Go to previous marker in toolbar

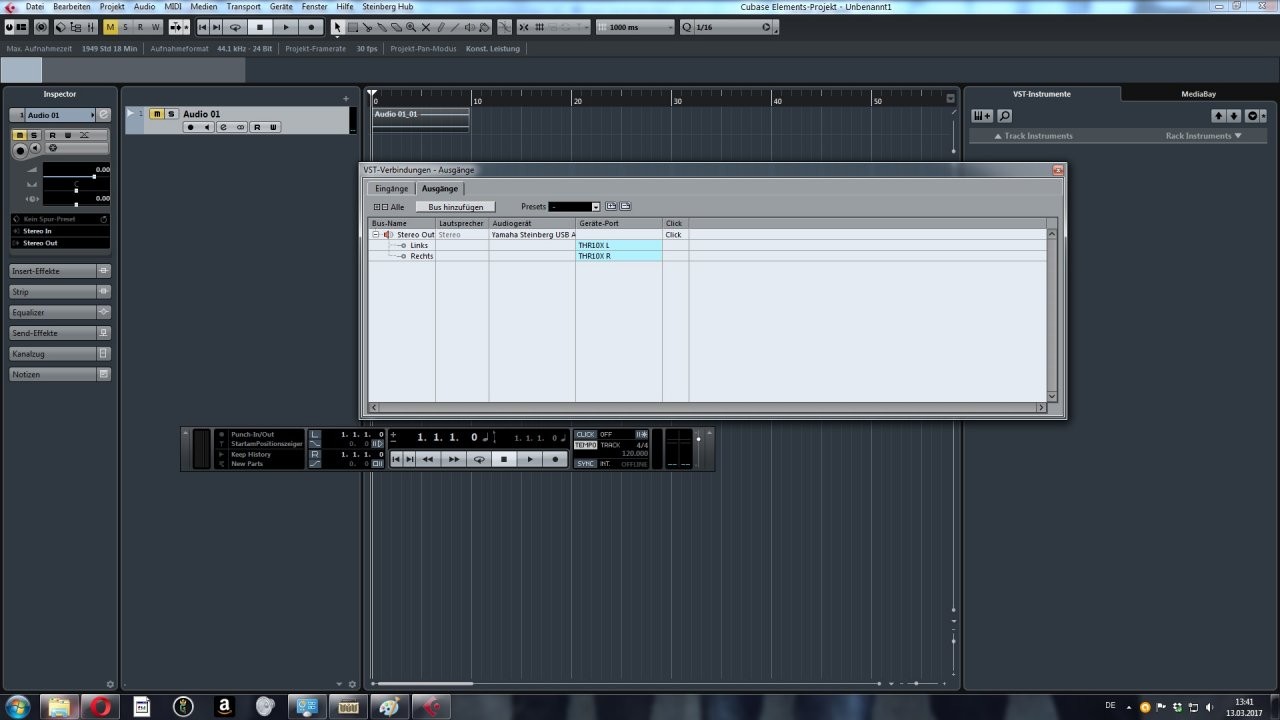[x=203, y=27]
